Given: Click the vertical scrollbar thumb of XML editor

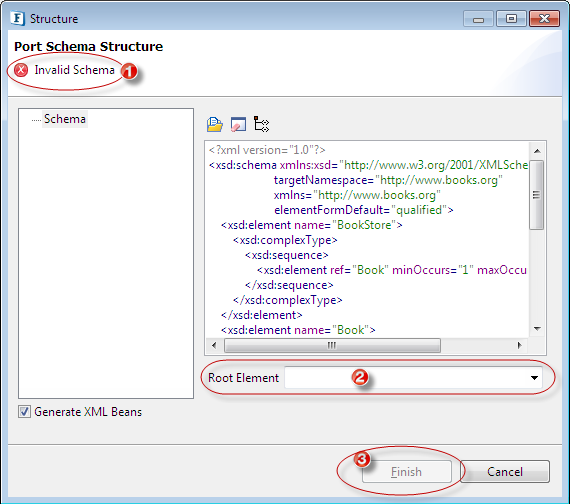Looking at the screenshot, I should click(x=537, y=195).
